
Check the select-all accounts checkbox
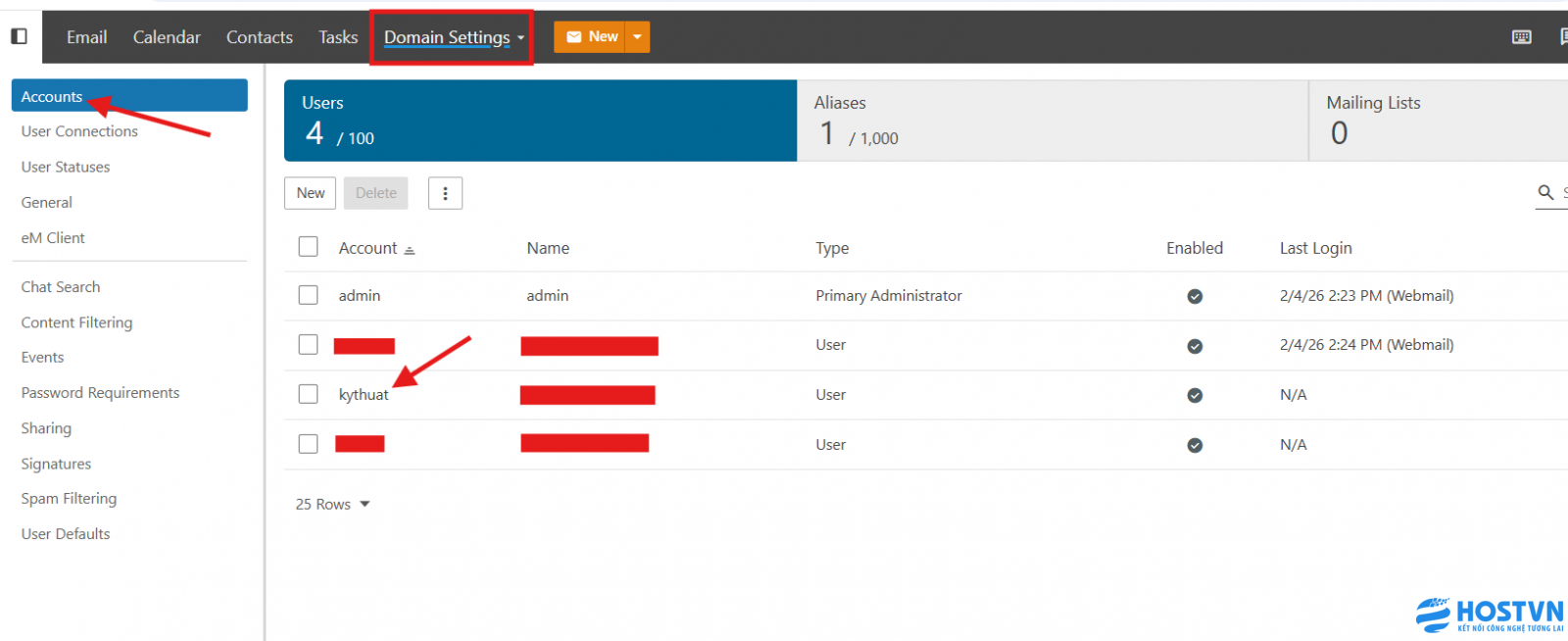[x=309, y=247]
